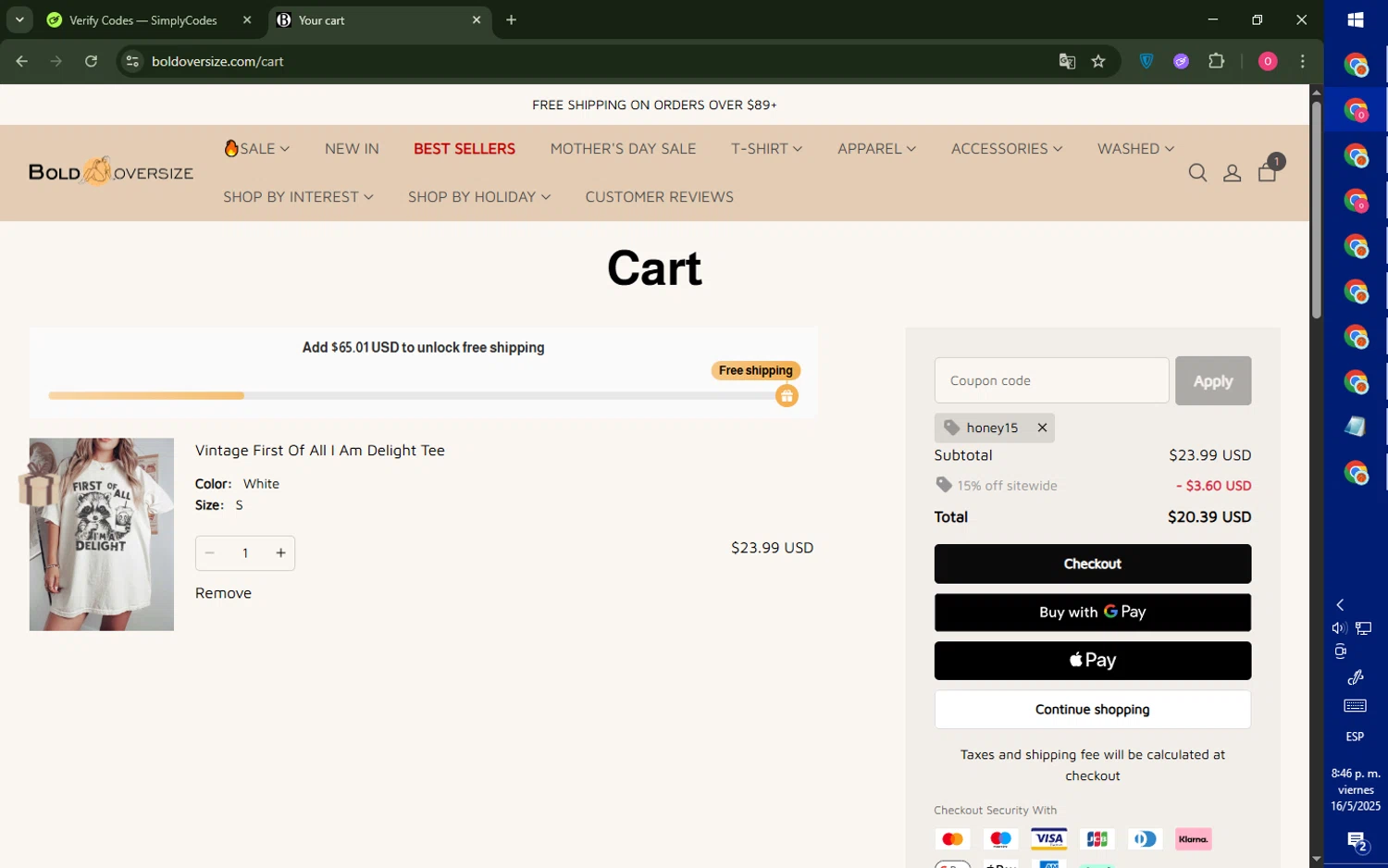Open the shopping bag cart icon
Screen dimensions: 1388x868
1268,172
